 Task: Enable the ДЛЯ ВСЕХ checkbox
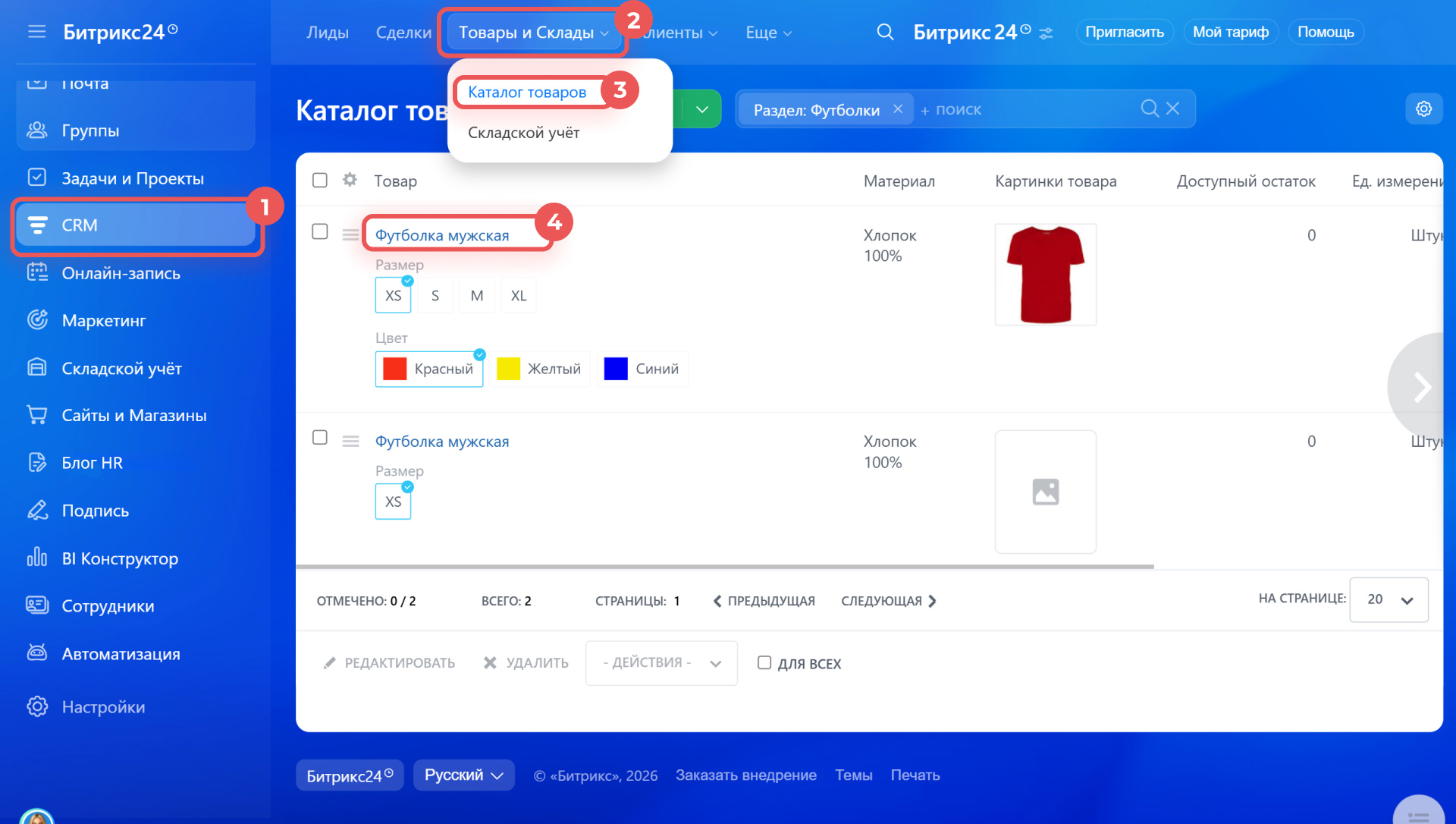(764, 662)
